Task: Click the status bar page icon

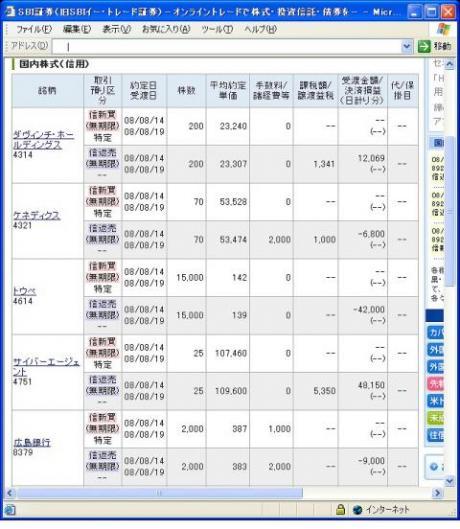Action: (10, 509)
